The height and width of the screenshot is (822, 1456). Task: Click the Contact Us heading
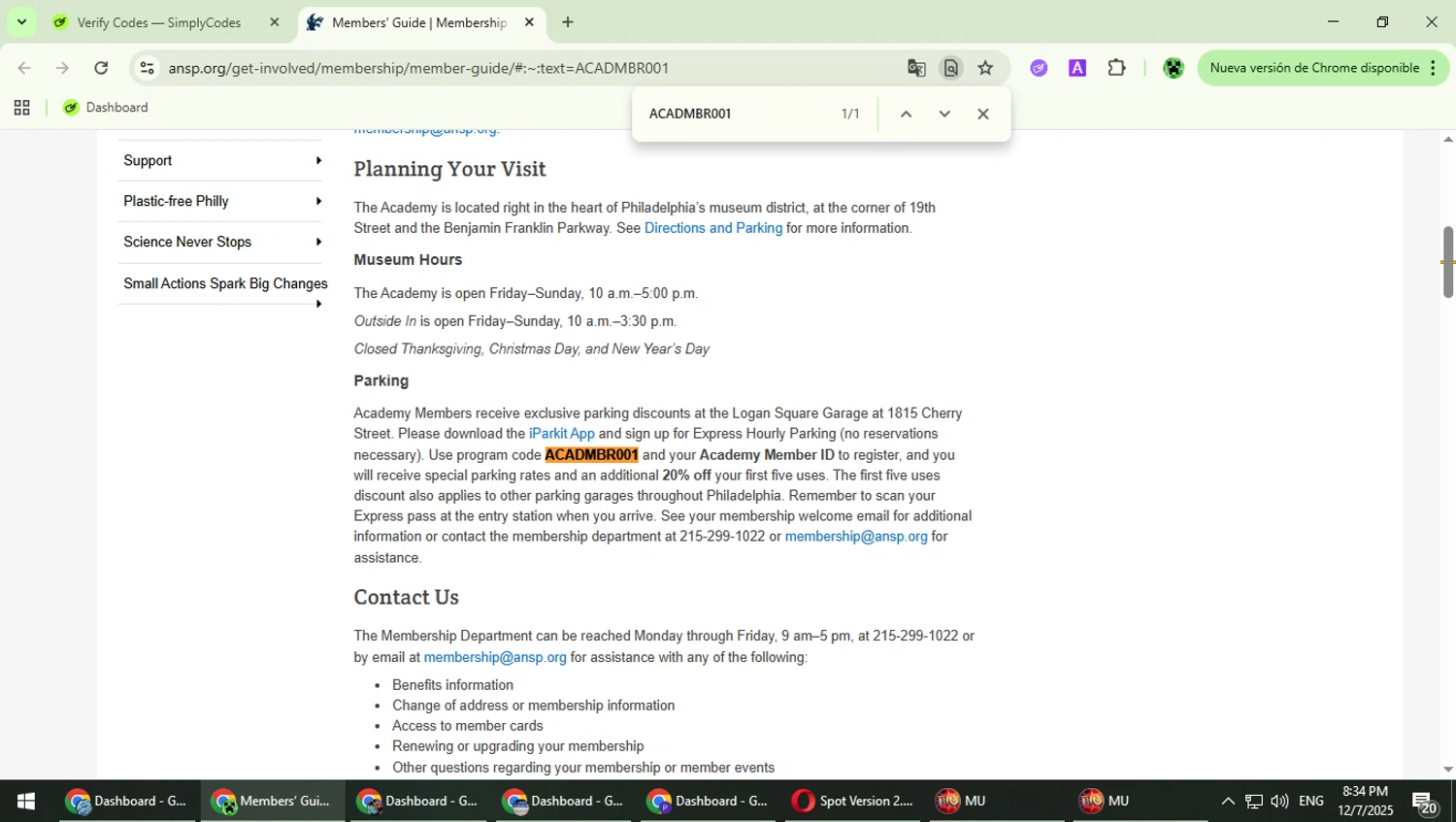tap(406, 598)
